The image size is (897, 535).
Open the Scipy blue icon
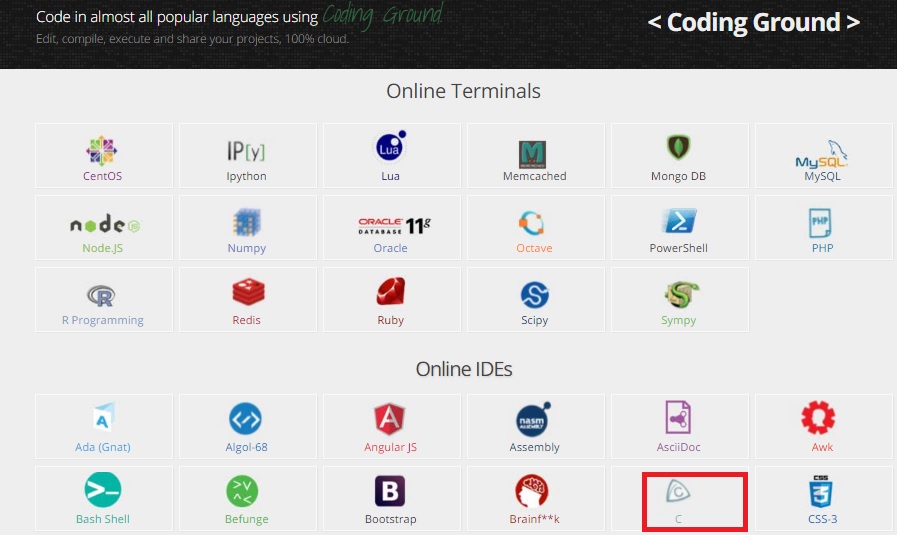(534, 295)
